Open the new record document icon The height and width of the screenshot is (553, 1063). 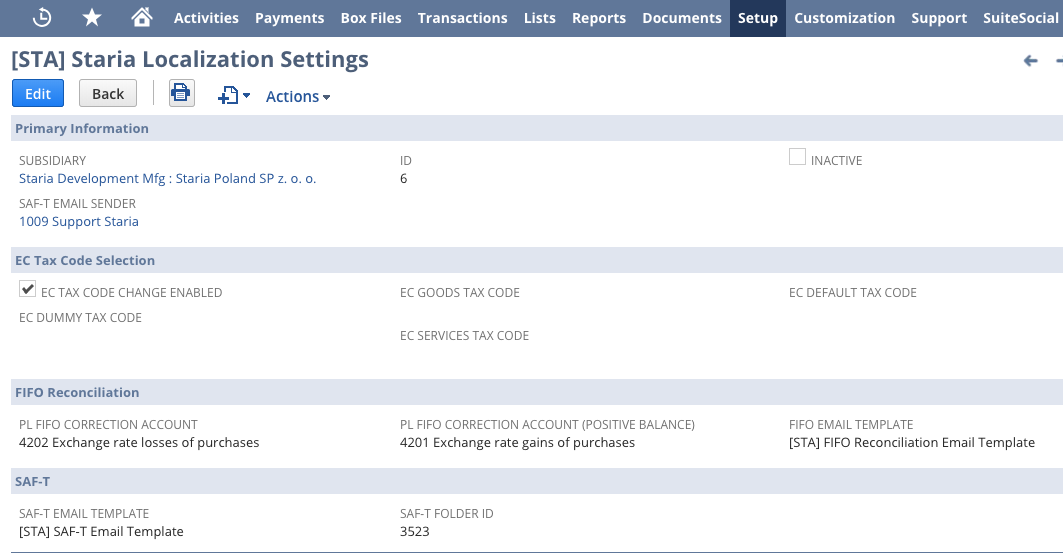click(228, 96)
